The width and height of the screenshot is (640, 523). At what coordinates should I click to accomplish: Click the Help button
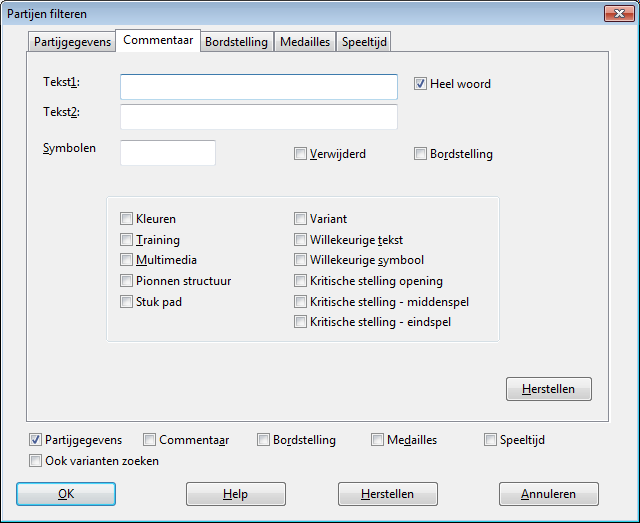pyautogui.click(x=236, y=494)
